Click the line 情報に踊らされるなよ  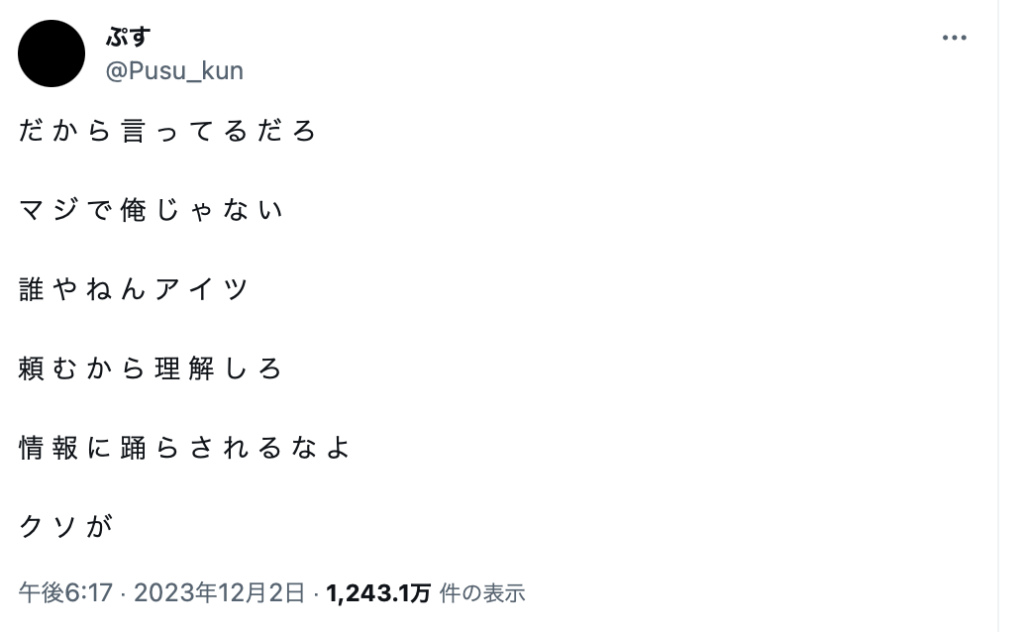click(x=185, y=447)
